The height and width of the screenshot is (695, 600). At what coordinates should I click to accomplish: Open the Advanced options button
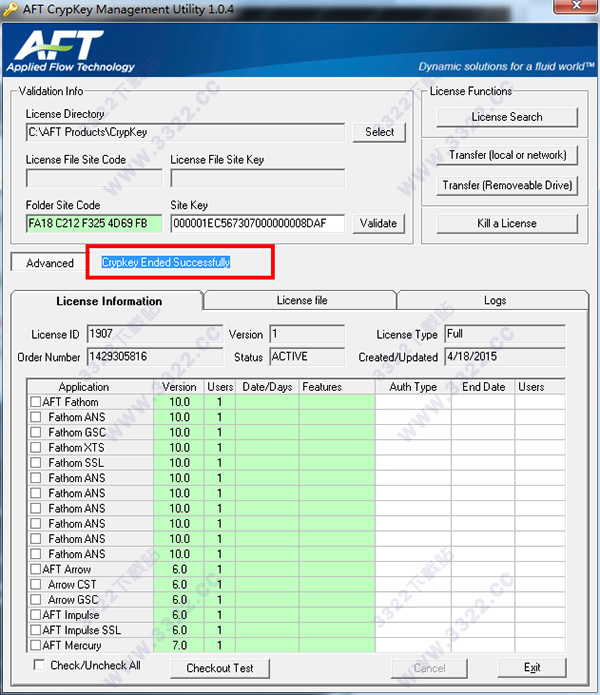coord(49,263)
